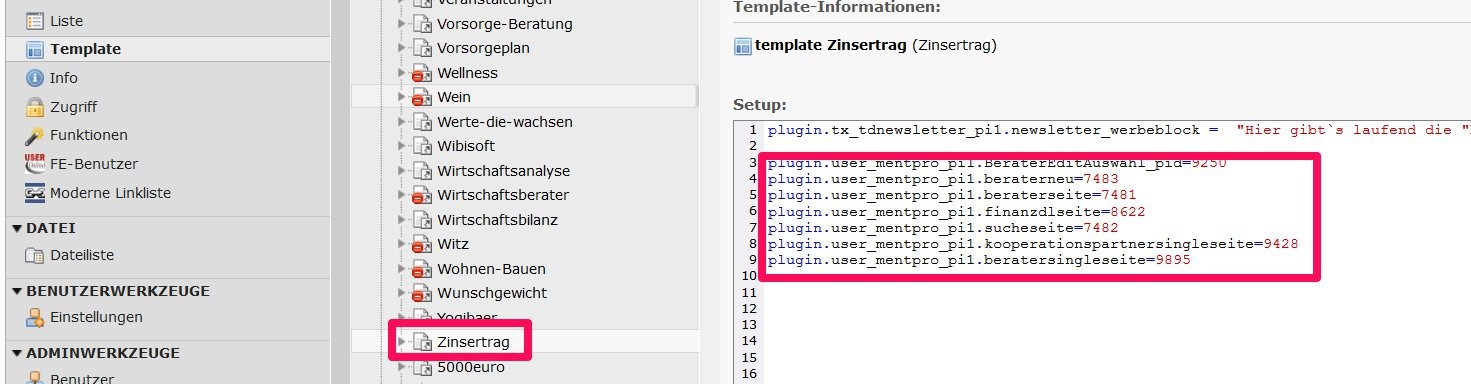Select the Info module icon
This screenshot has width=1471, height=384.
coord(34,78)
